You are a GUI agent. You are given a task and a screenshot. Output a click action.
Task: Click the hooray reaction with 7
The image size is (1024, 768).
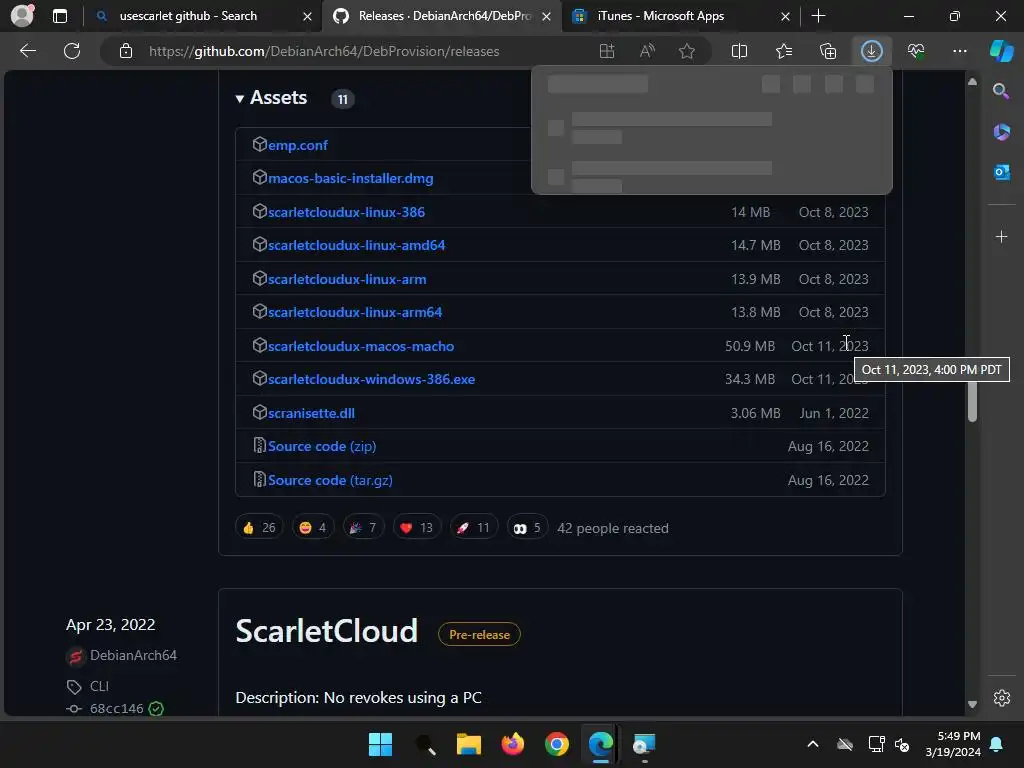point(363,528)
